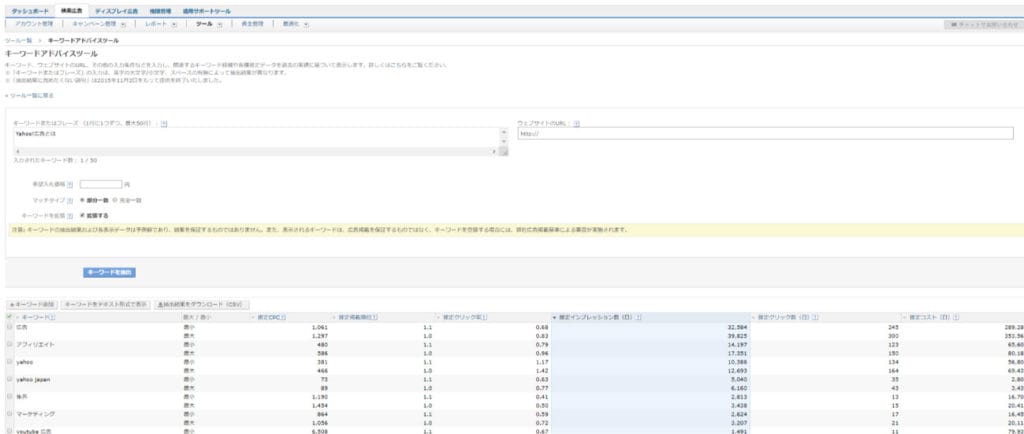Click the CPC value 1,061

319,326
